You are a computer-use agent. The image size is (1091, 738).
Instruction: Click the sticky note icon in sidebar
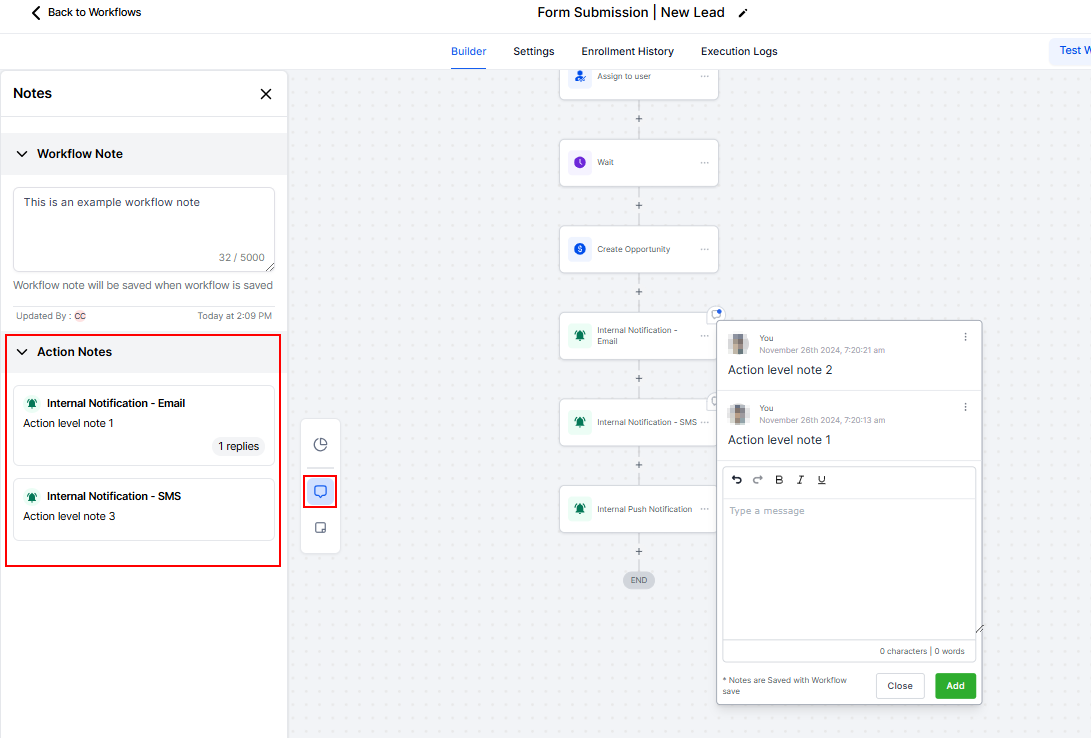click(x=320, y=528)
